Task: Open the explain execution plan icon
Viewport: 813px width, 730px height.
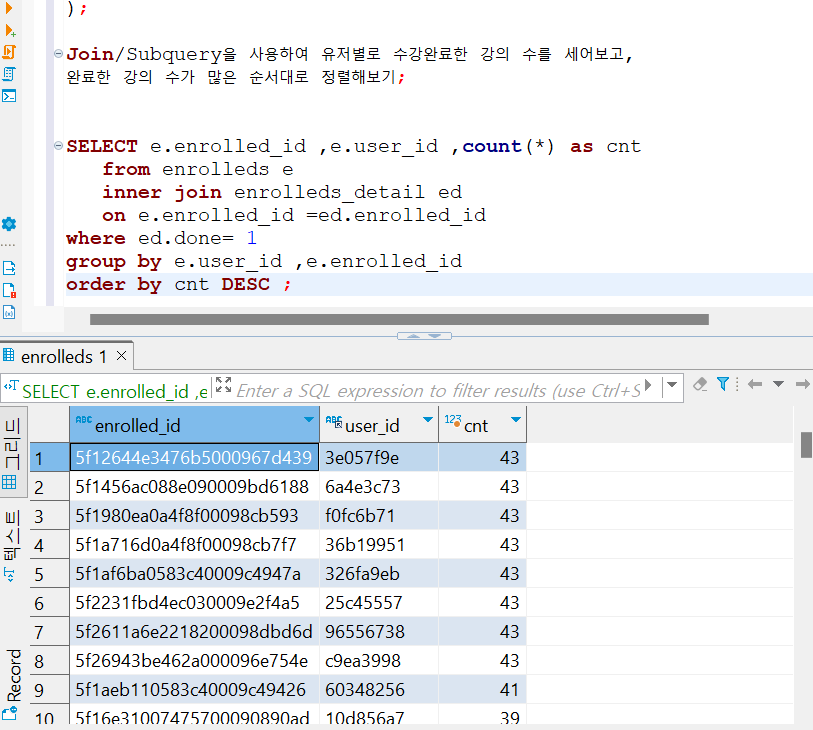Action: point(9,74)
